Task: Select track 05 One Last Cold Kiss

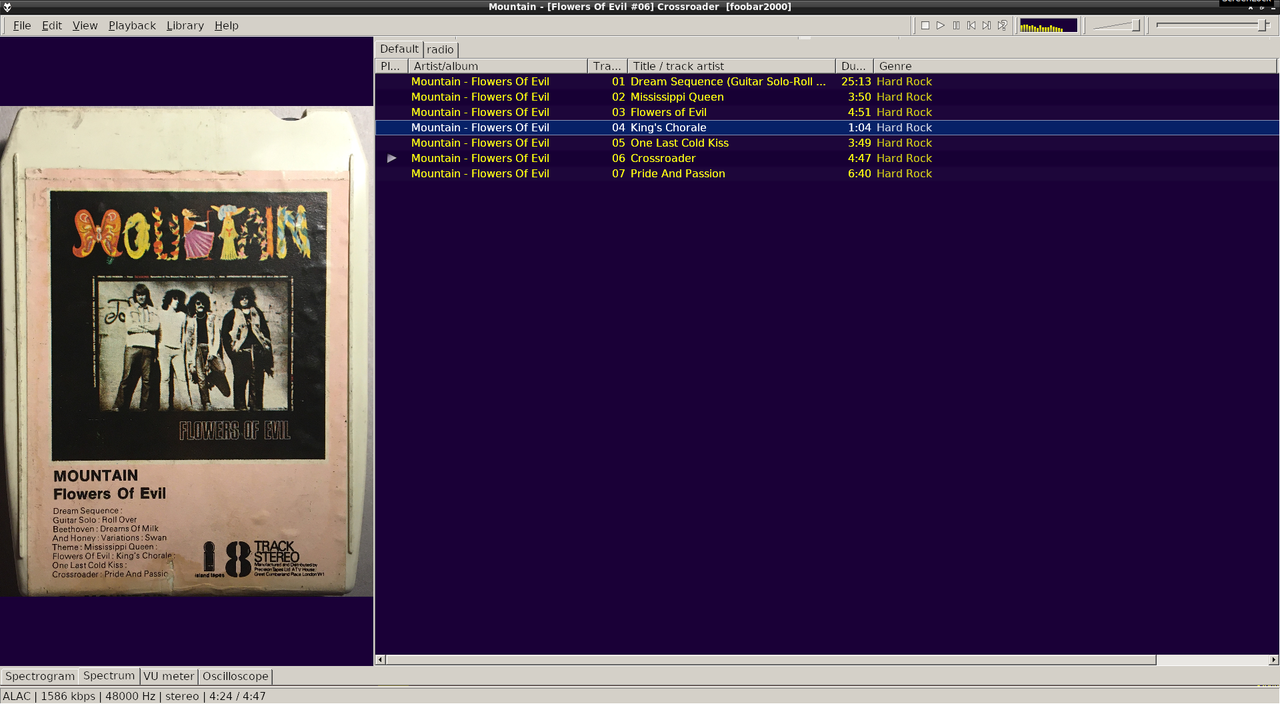Action: pyautogui.click(x=827, y=143)
